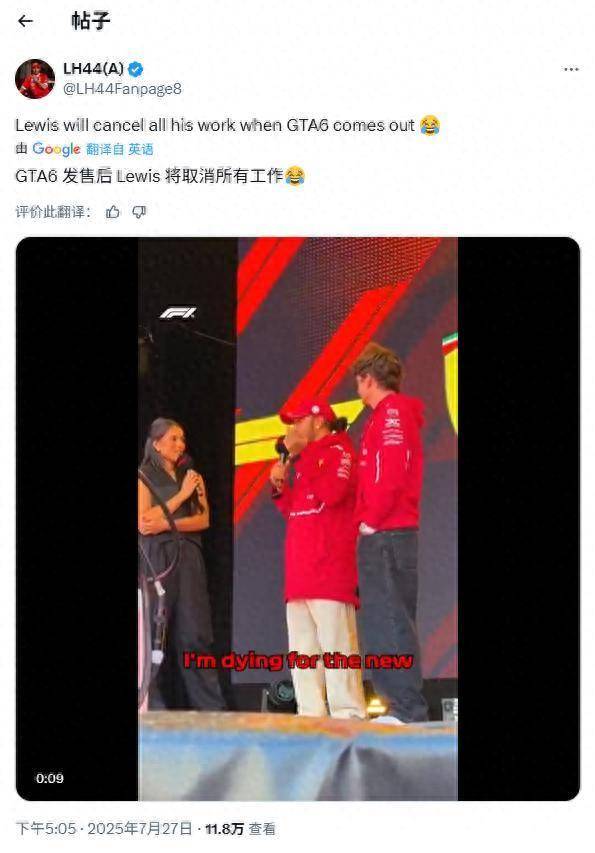Screen dimensions: 595x853
Task: Click the laughing emoji in translated text
Action: click(295, 176)
